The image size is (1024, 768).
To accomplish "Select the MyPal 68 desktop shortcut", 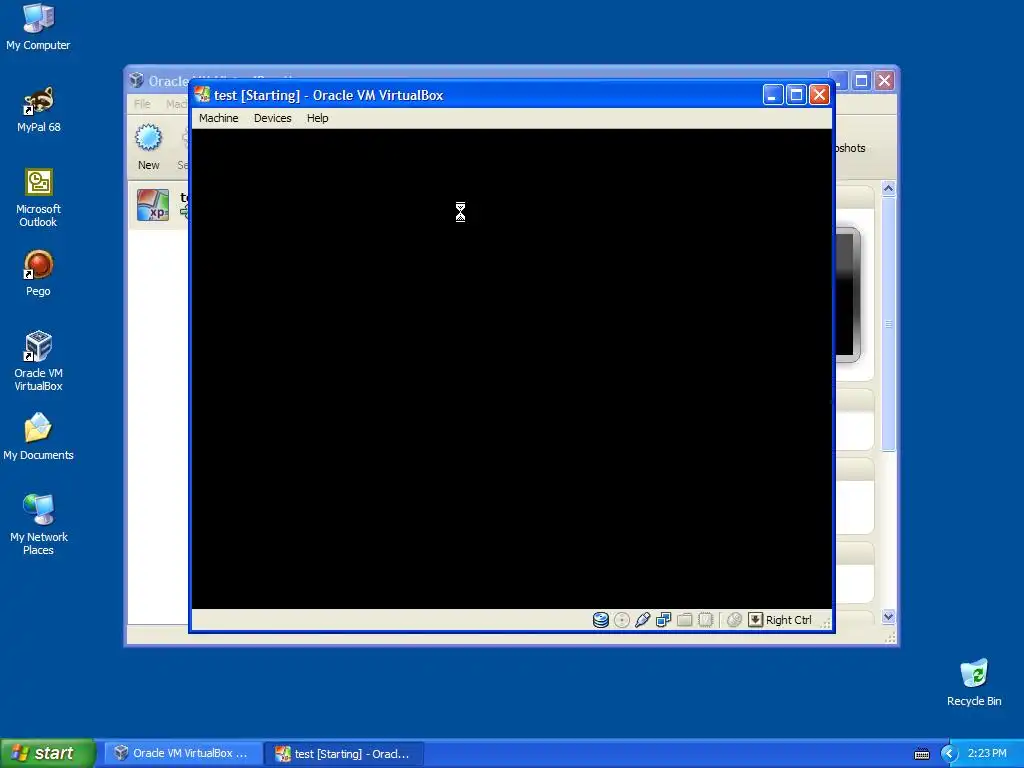I will click(38, 110).
